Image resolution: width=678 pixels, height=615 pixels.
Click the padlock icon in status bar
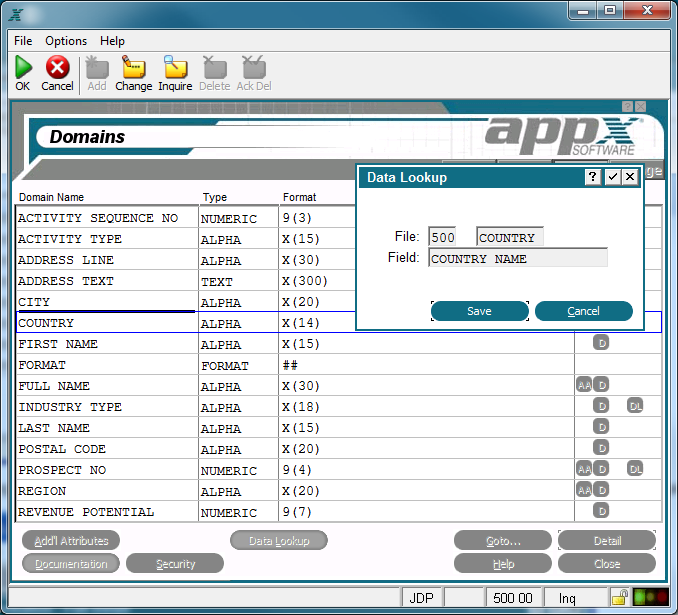click(x=619, y=597)
